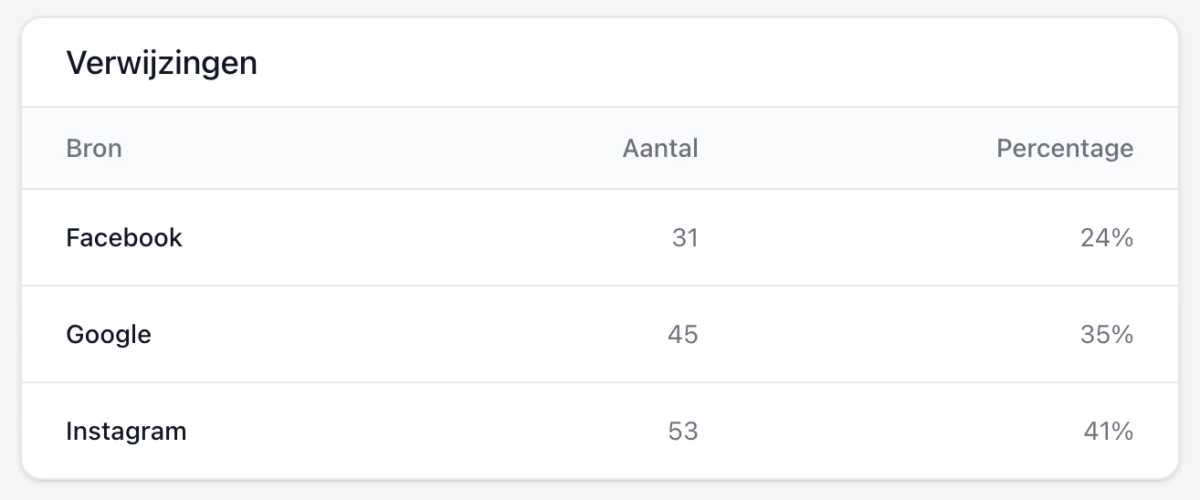
Task: Select the Google source name
Action: point(109,335)
